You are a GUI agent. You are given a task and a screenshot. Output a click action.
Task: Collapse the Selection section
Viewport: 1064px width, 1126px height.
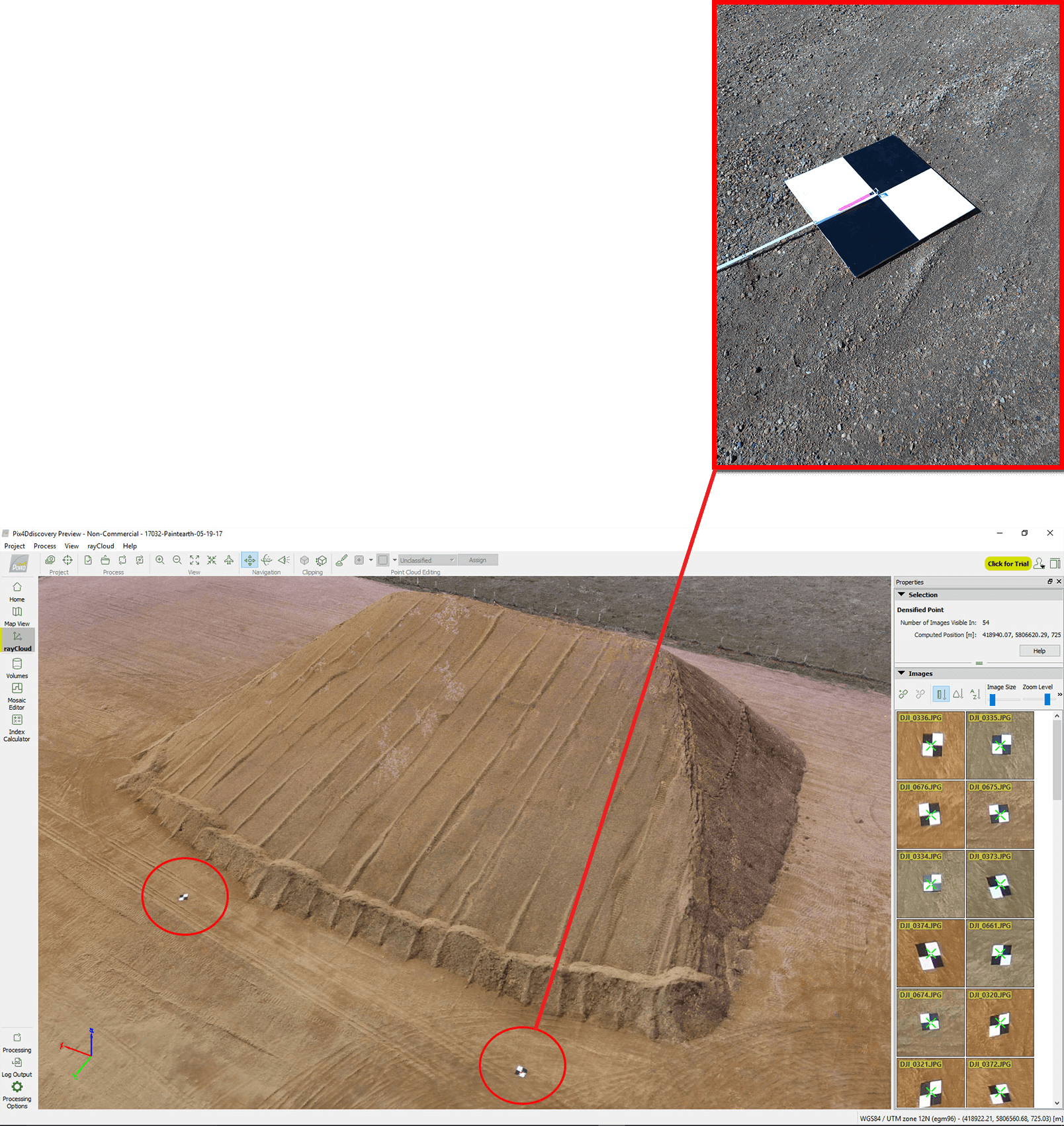(901, 595)
